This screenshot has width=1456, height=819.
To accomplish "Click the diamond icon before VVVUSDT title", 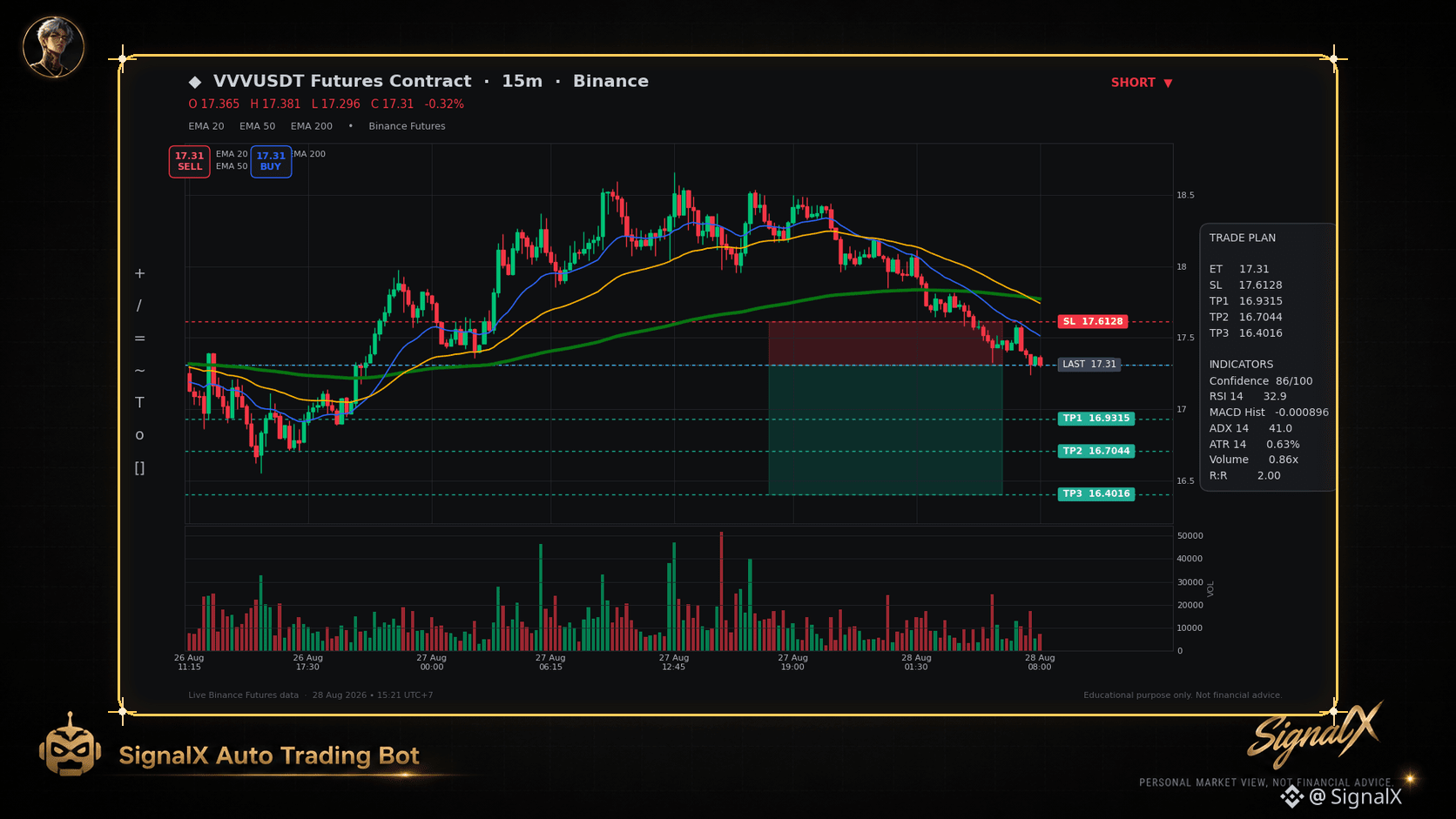I will pos(195,82).
